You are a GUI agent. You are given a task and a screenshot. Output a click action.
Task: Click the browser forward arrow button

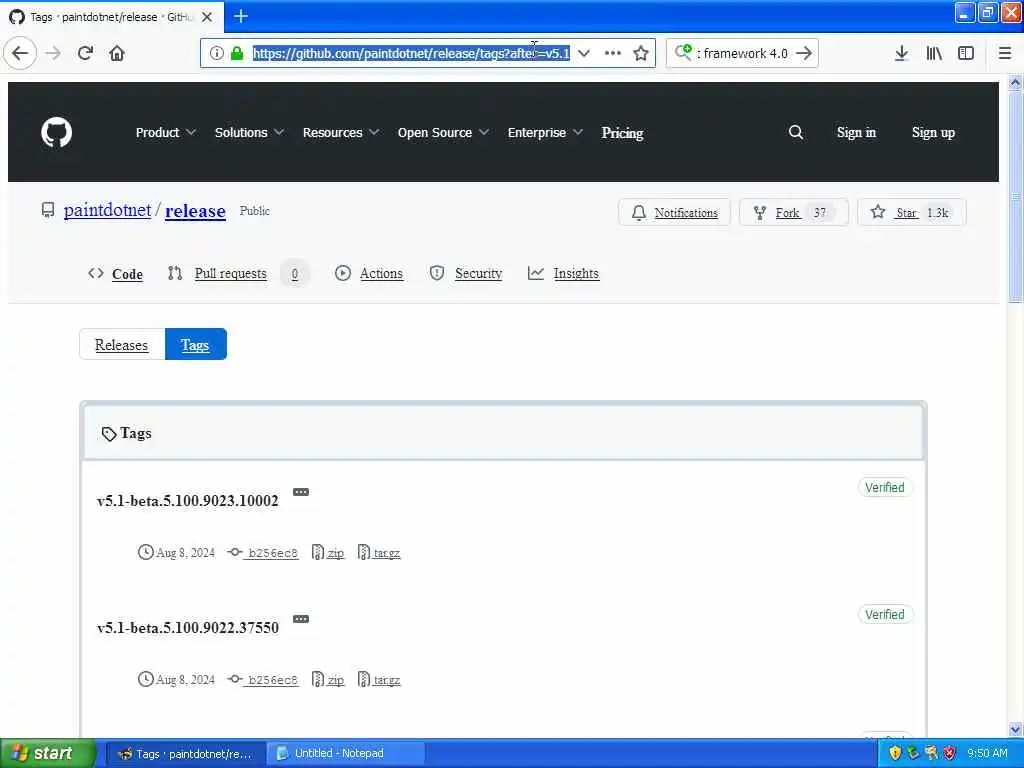click(53, 53)
